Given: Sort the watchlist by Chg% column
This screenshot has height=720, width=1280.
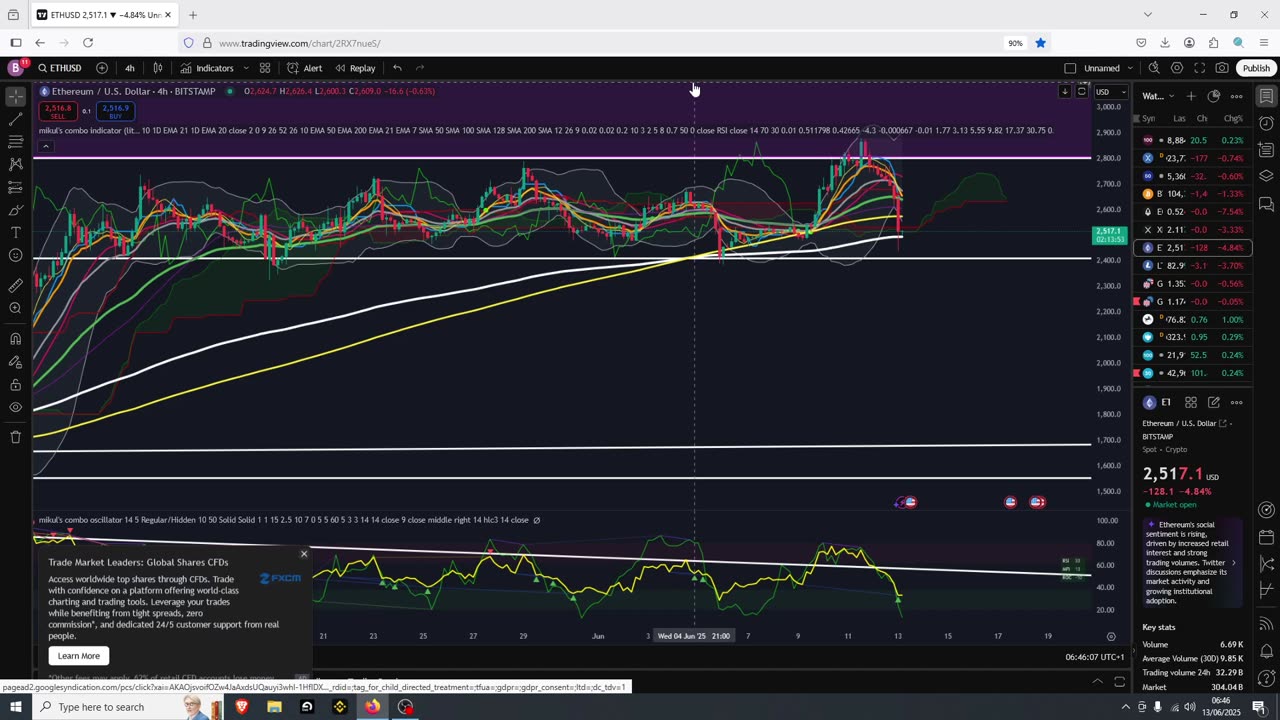Looking at the screenshot, I should click(x=1233, y=119).
